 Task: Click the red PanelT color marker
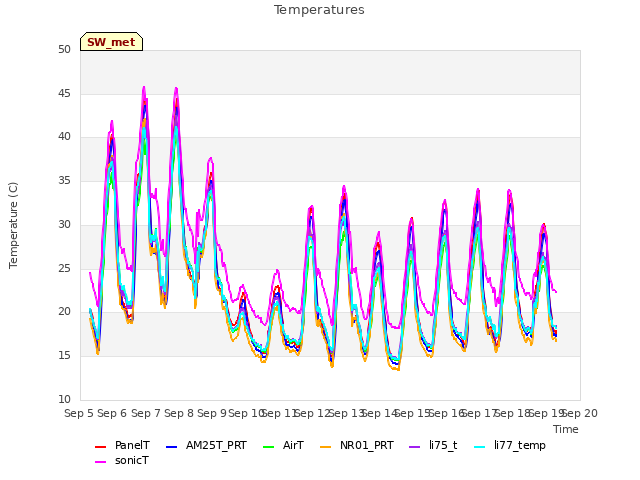pyautogui.click(x=100, y=447)
